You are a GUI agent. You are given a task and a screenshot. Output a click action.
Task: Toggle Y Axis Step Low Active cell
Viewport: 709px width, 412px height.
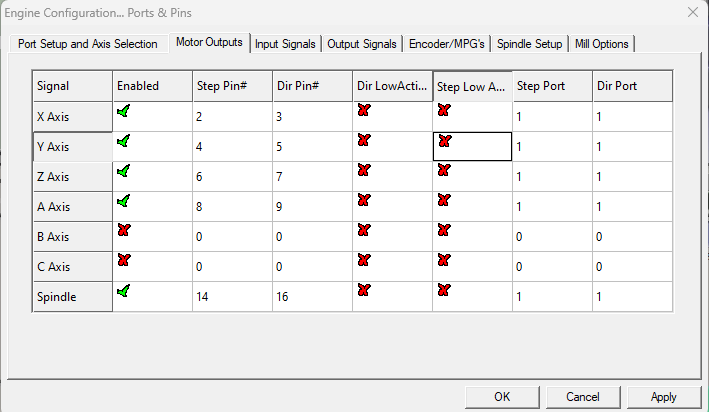tap(444, 141)
